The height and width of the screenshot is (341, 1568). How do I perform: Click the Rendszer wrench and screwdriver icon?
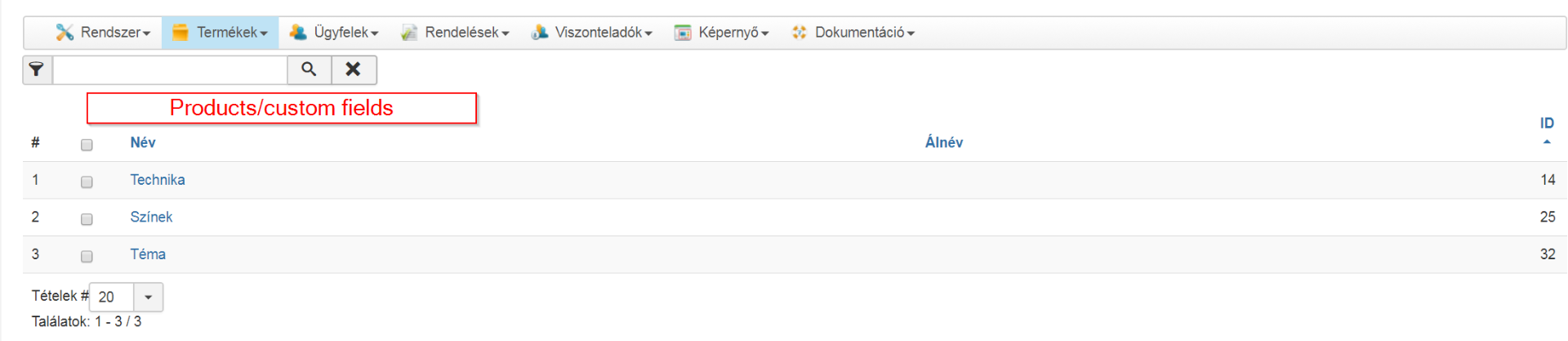coord(65,33)
